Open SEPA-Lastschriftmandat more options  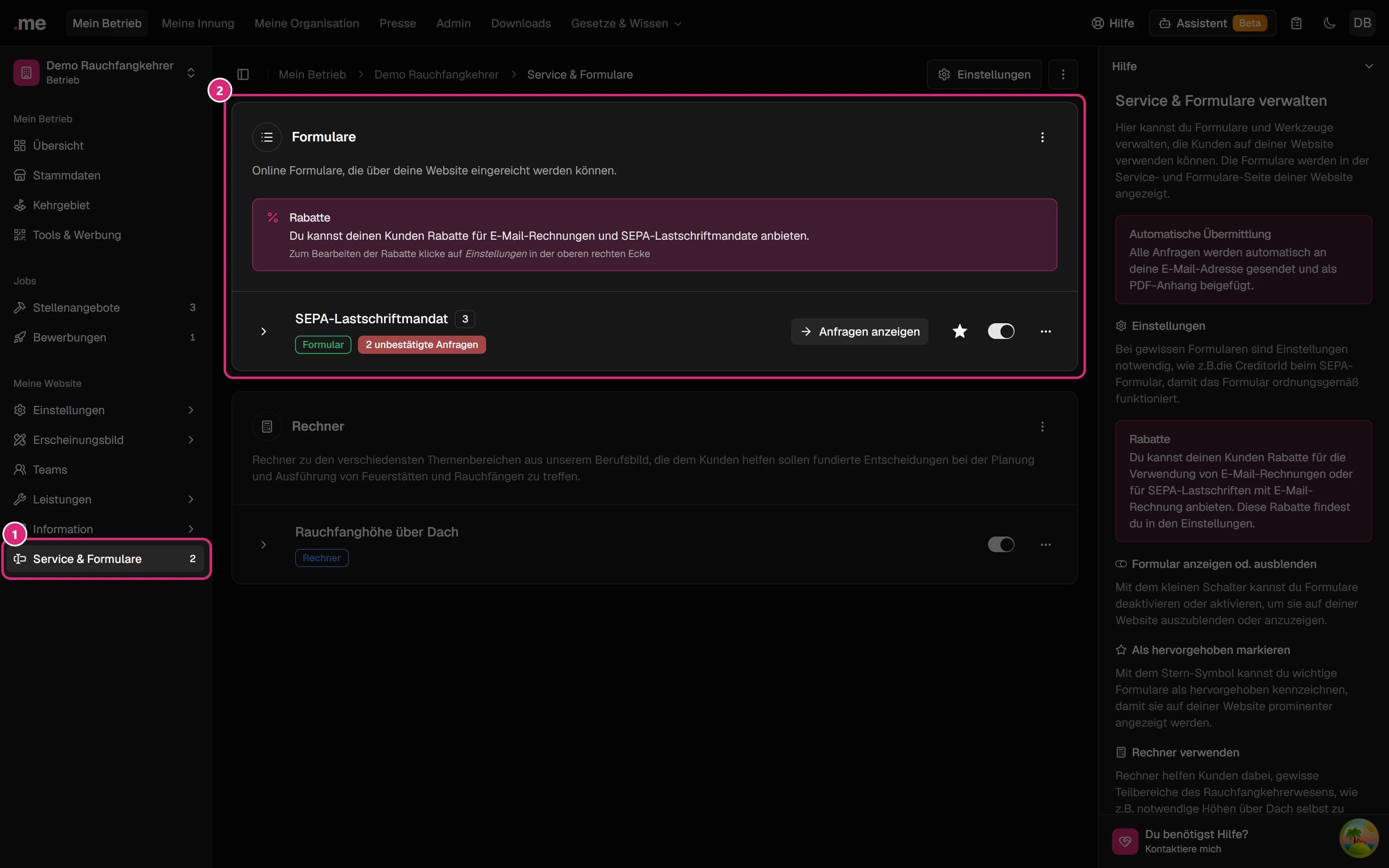coord(1046,331)
